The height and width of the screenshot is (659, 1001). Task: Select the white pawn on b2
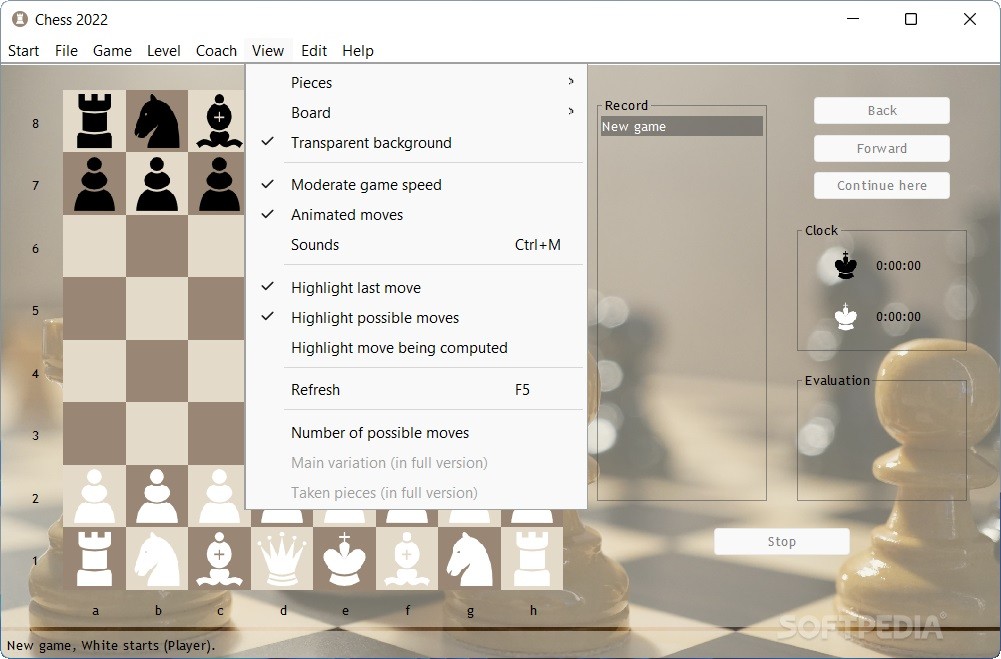pyautogui.click(x=157, y=496)
